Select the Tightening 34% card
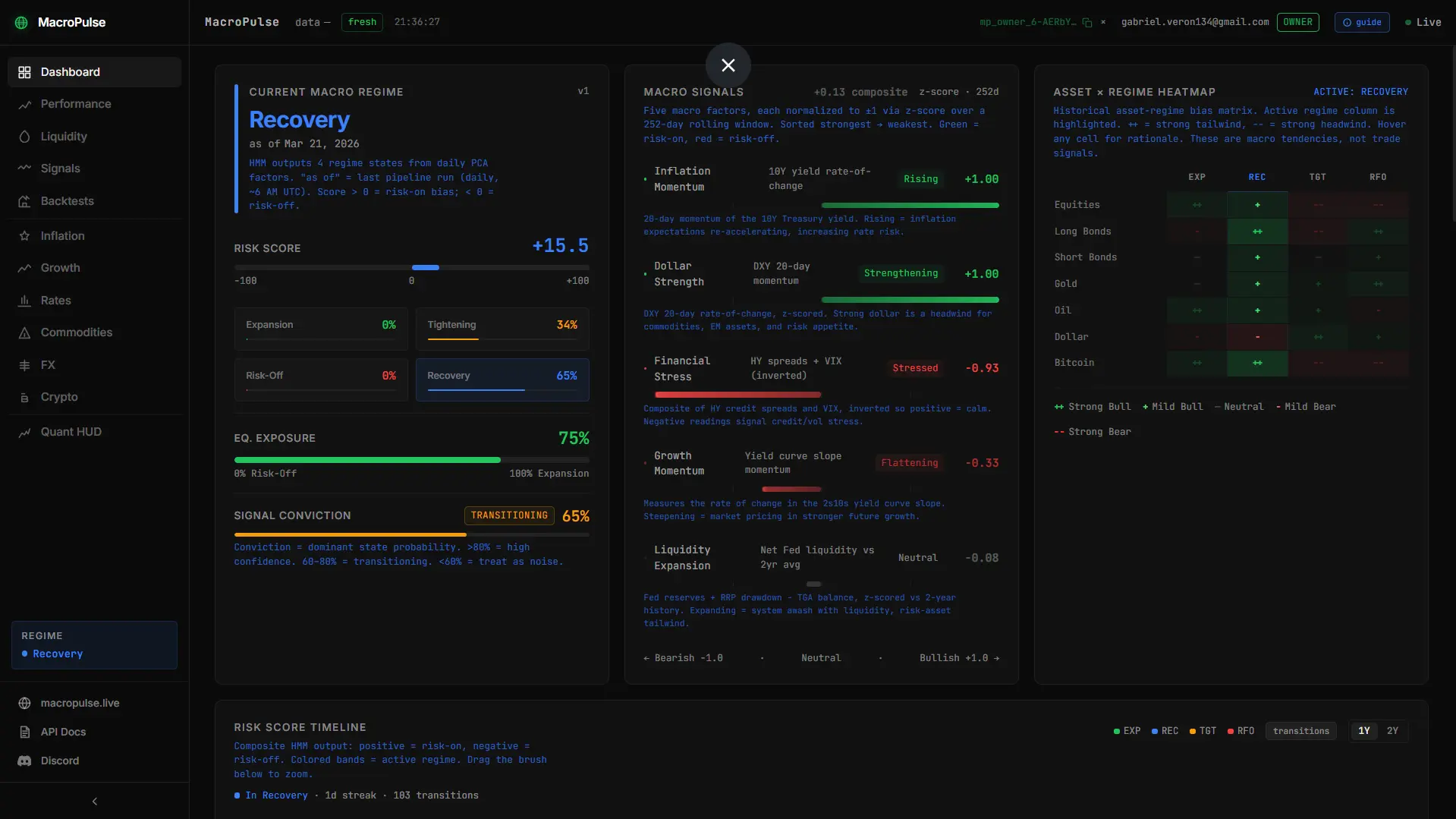 [x=502, y=329]
